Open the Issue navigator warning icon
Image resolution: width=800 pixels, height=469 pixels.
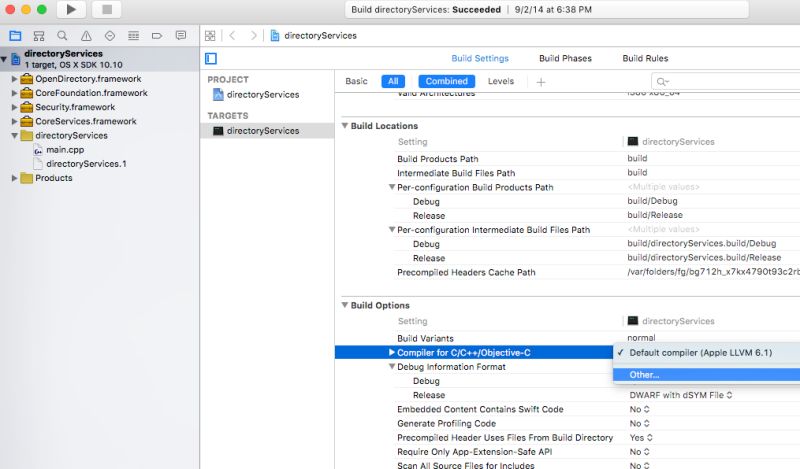[x=86, y=36]
